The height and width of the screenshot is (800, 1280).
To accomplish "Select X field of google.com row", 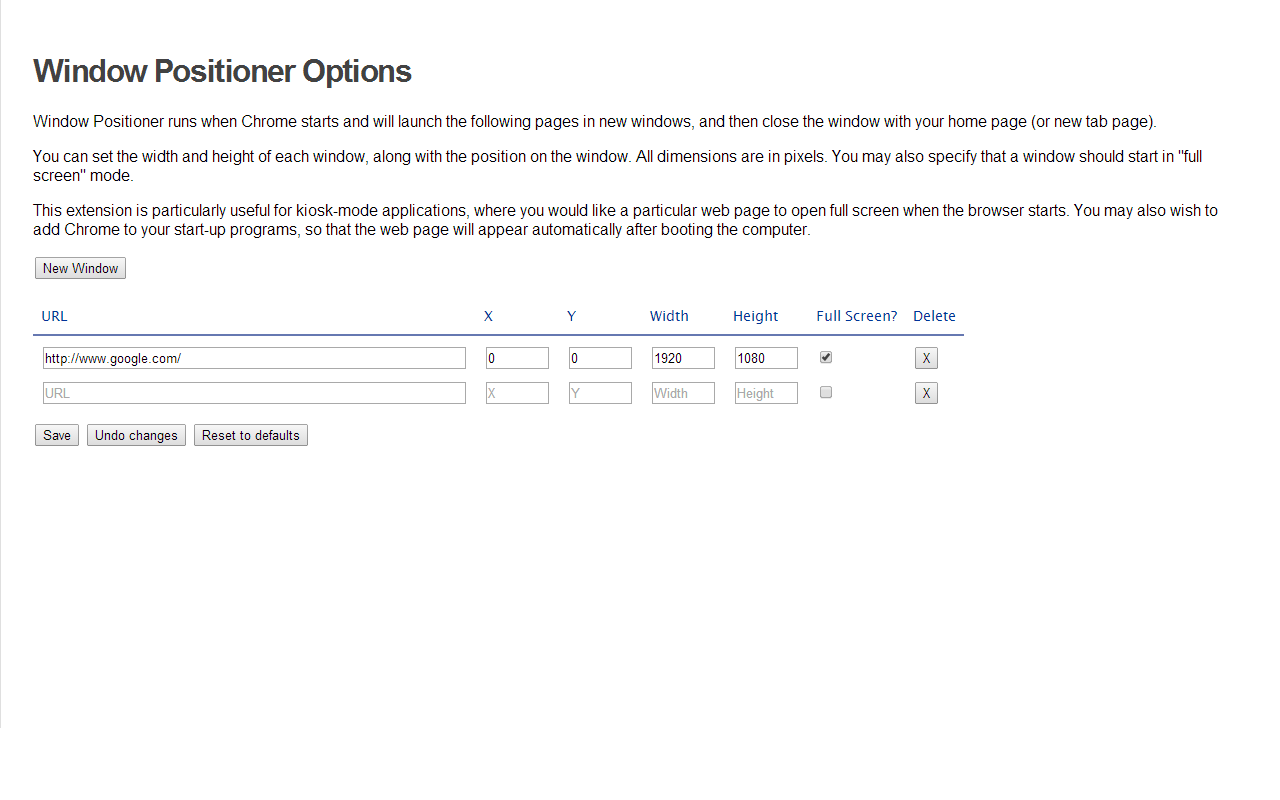I will pyautogui.click(x=517, y=358).
